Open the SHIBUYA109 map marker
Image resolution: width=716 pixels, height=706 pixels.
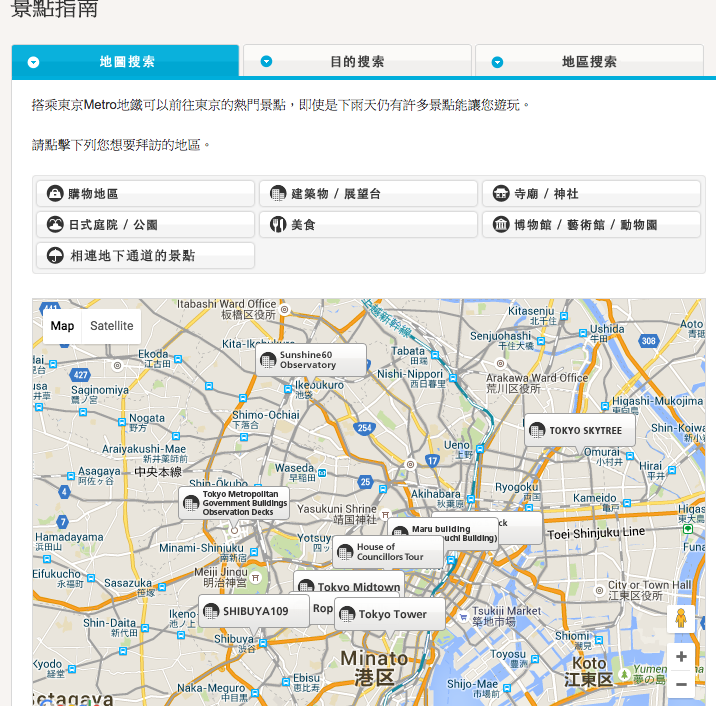254,611
